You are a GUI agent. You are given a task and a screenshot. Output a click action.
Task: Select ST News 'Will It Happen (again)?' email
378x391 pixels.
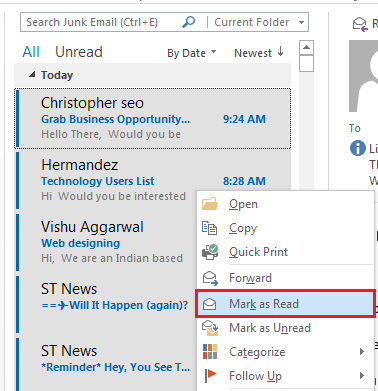click(106, 304)
